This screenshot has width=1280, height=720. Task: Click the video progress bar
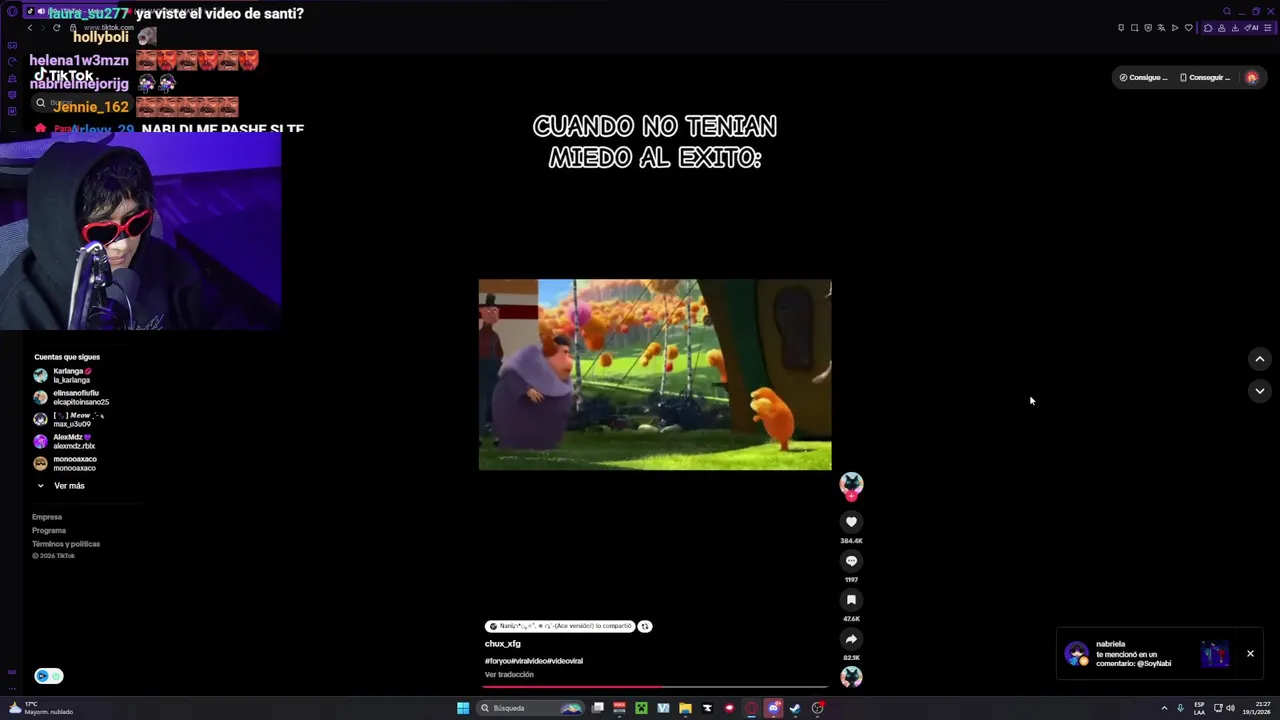[x=655, y=687]
